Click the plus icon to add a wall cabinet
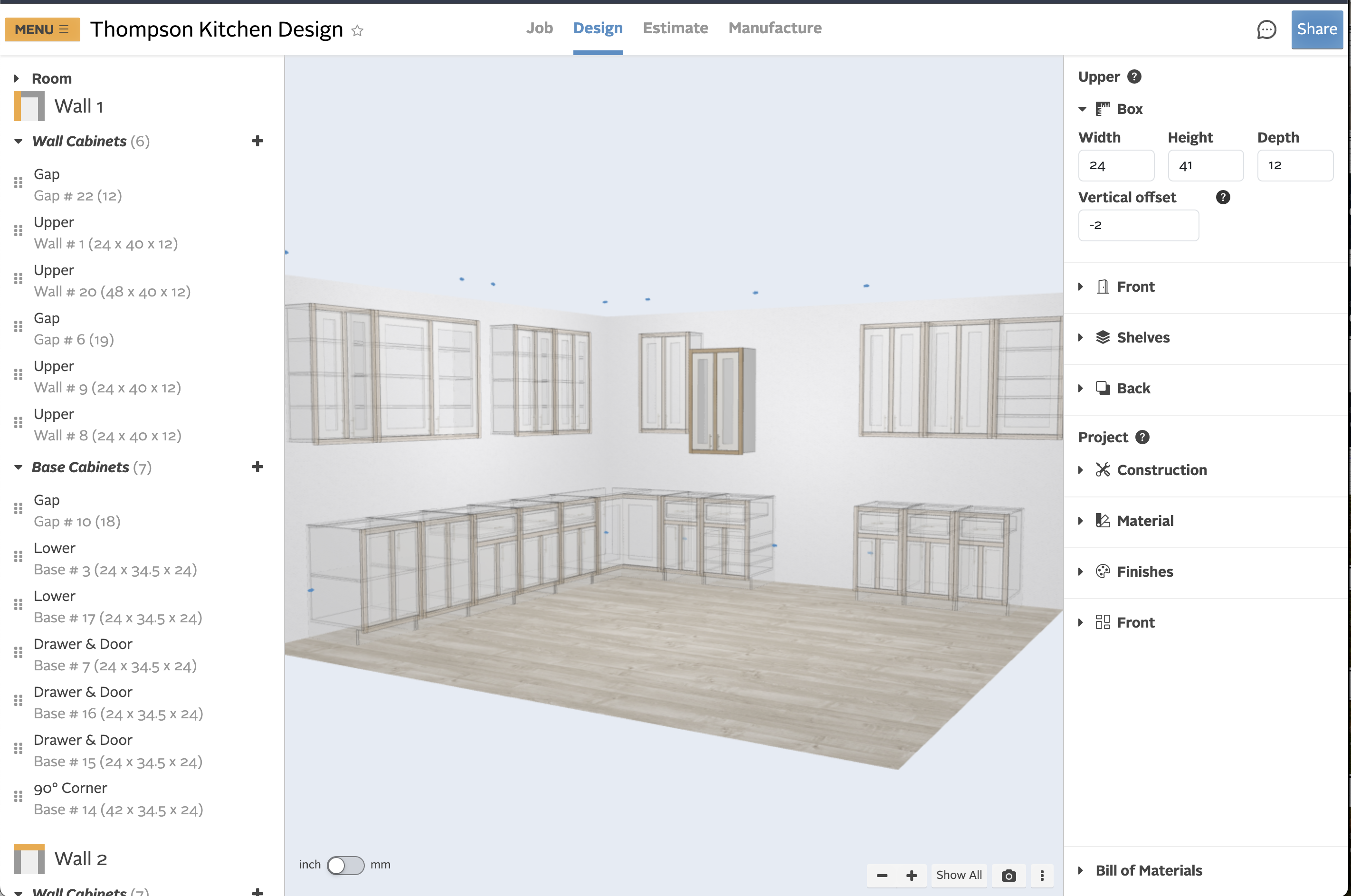This screenshot has width=1351, height=896. click(257, 141)
